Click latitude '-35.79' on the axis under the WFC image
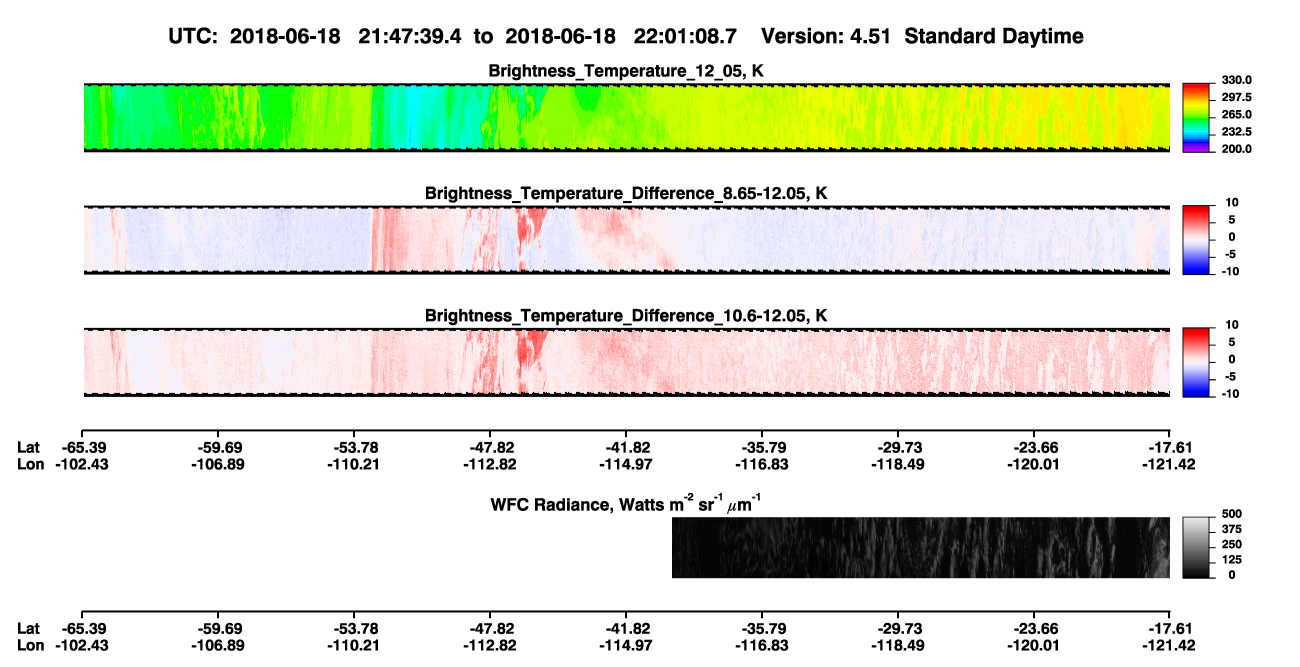1300x667 pixels. 762,628
